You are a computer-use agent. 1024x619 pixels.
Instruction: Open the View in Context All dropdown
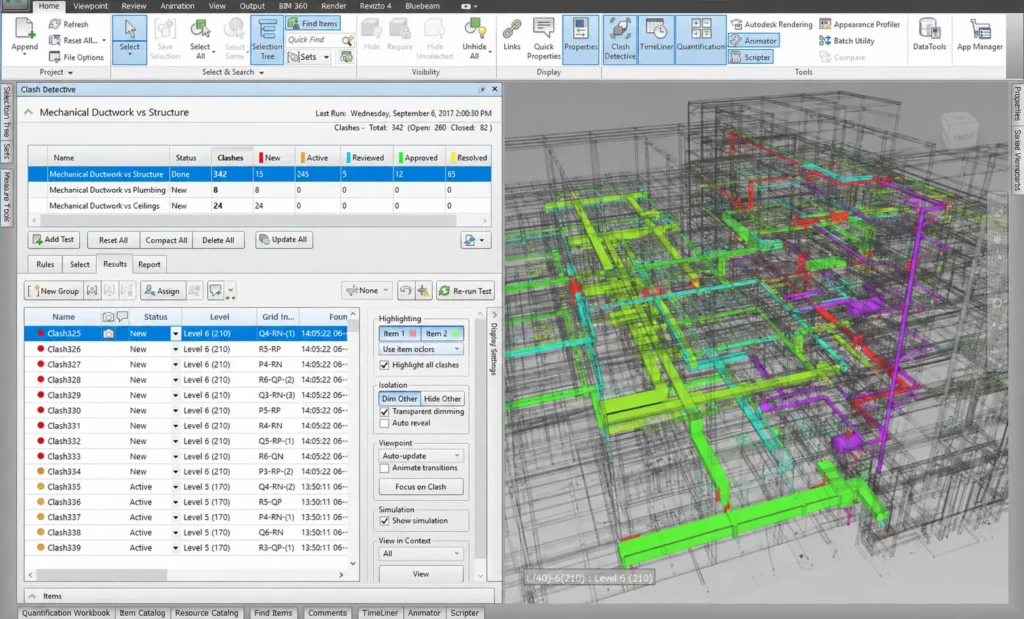coord(421,554)
